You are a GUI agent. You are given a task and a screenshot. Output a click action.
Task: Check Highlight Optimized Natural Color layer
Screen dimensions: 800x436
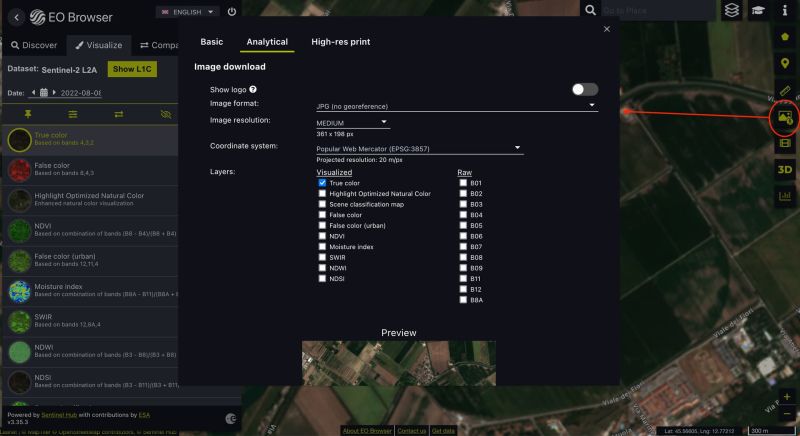pyautogui.click(x=322, y=193)
